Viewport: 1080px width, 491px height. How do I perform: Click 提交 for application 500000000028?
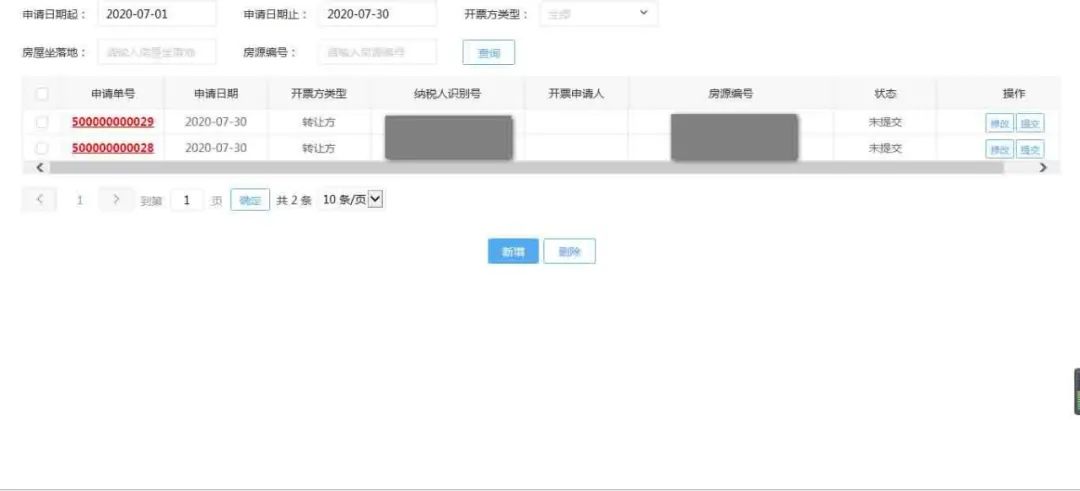pyautogui.click(x=1030, y=149)
